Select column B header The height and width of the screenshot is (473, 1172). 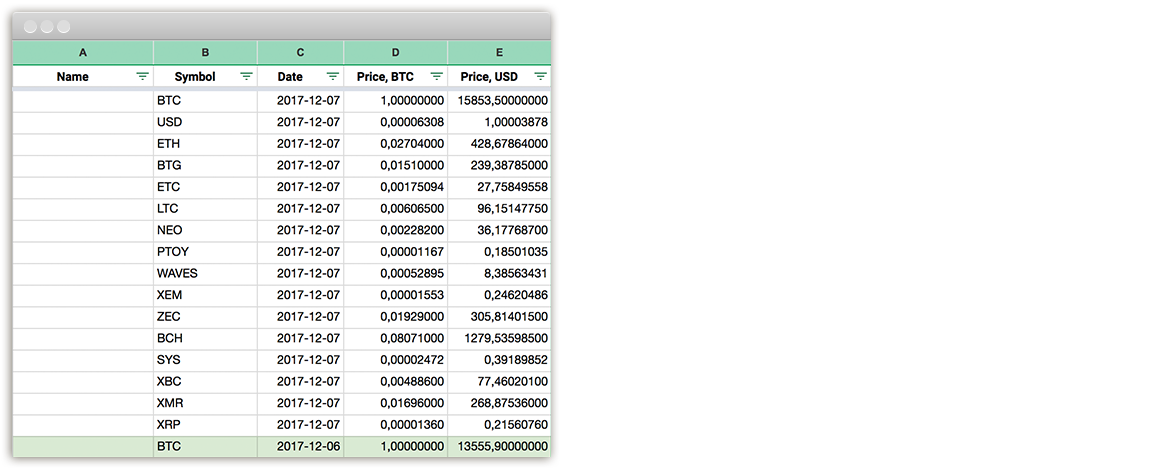click(206, 52)
